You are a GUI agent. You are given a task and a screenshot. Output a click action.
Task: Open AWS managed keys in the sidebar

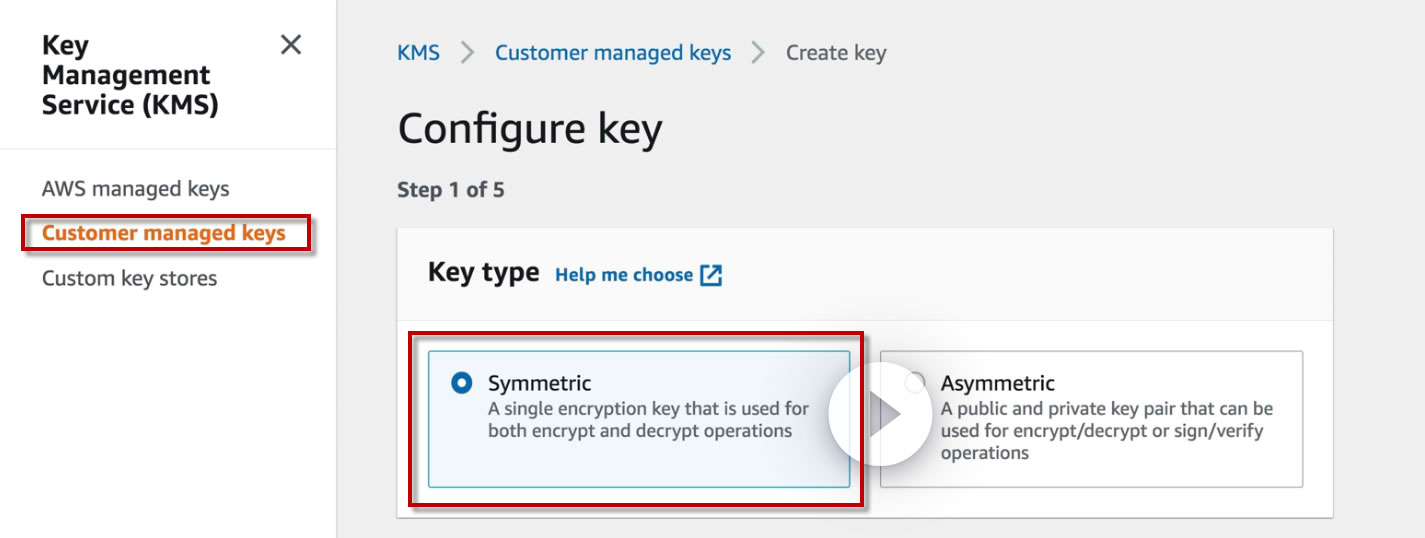pos(135,189)
